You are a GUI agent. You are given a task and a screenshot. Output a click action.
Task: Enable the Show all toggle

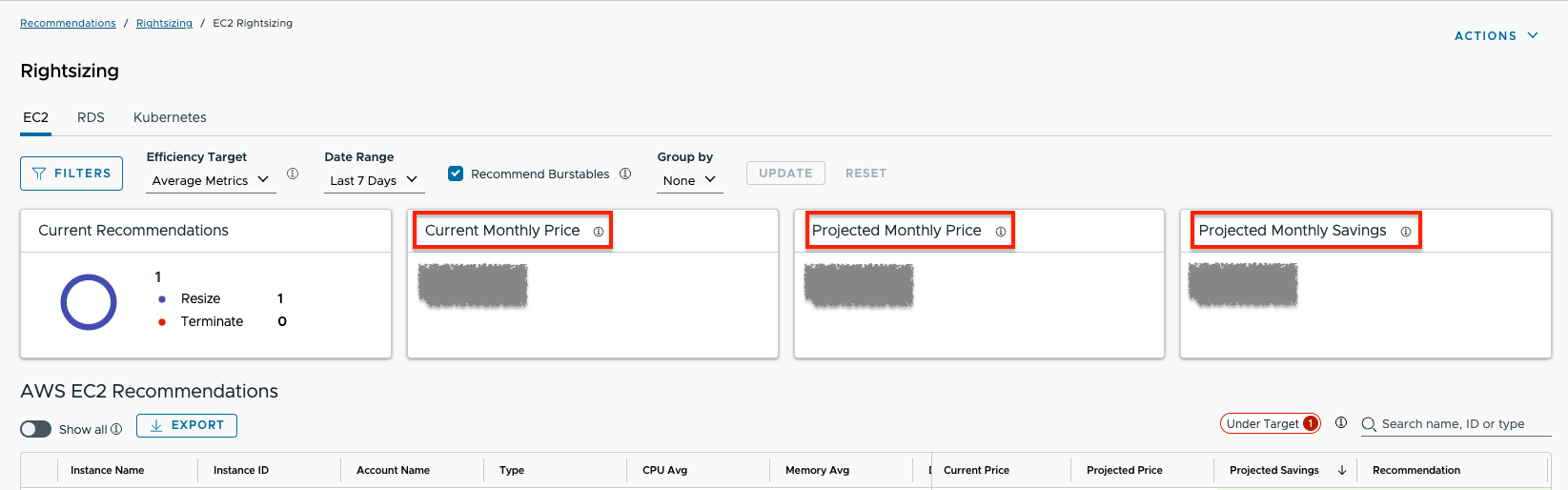[36, 429]
